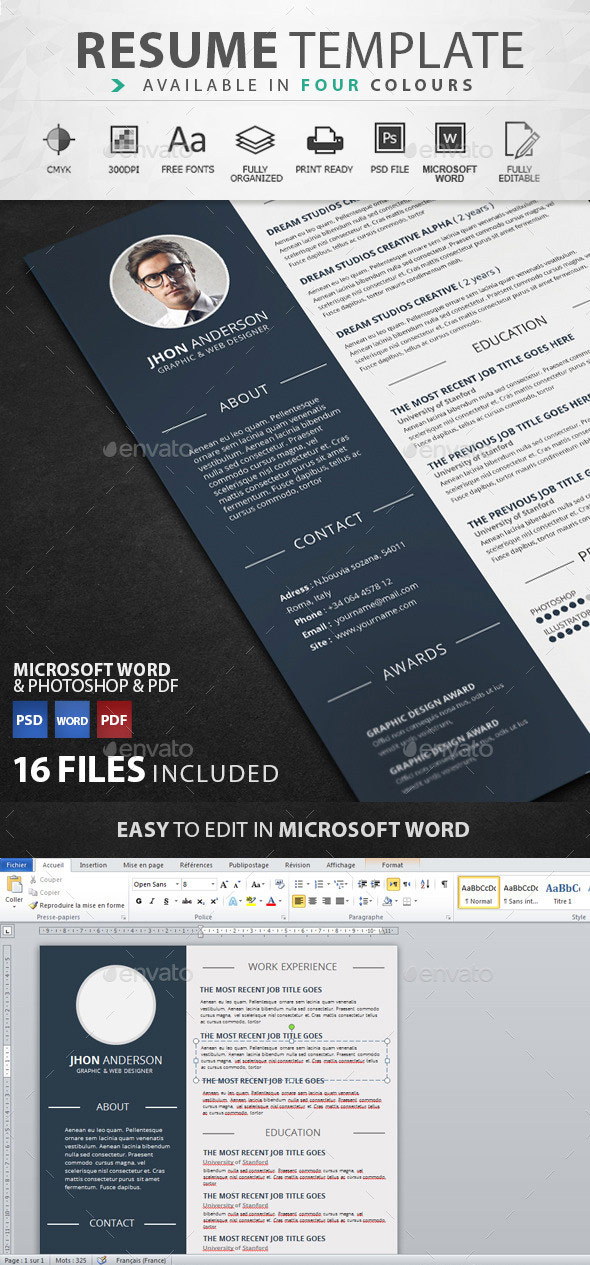The image size is (590, 1265).
Task: Apply the Titre 1 style
Action: [x=562, y=892]
